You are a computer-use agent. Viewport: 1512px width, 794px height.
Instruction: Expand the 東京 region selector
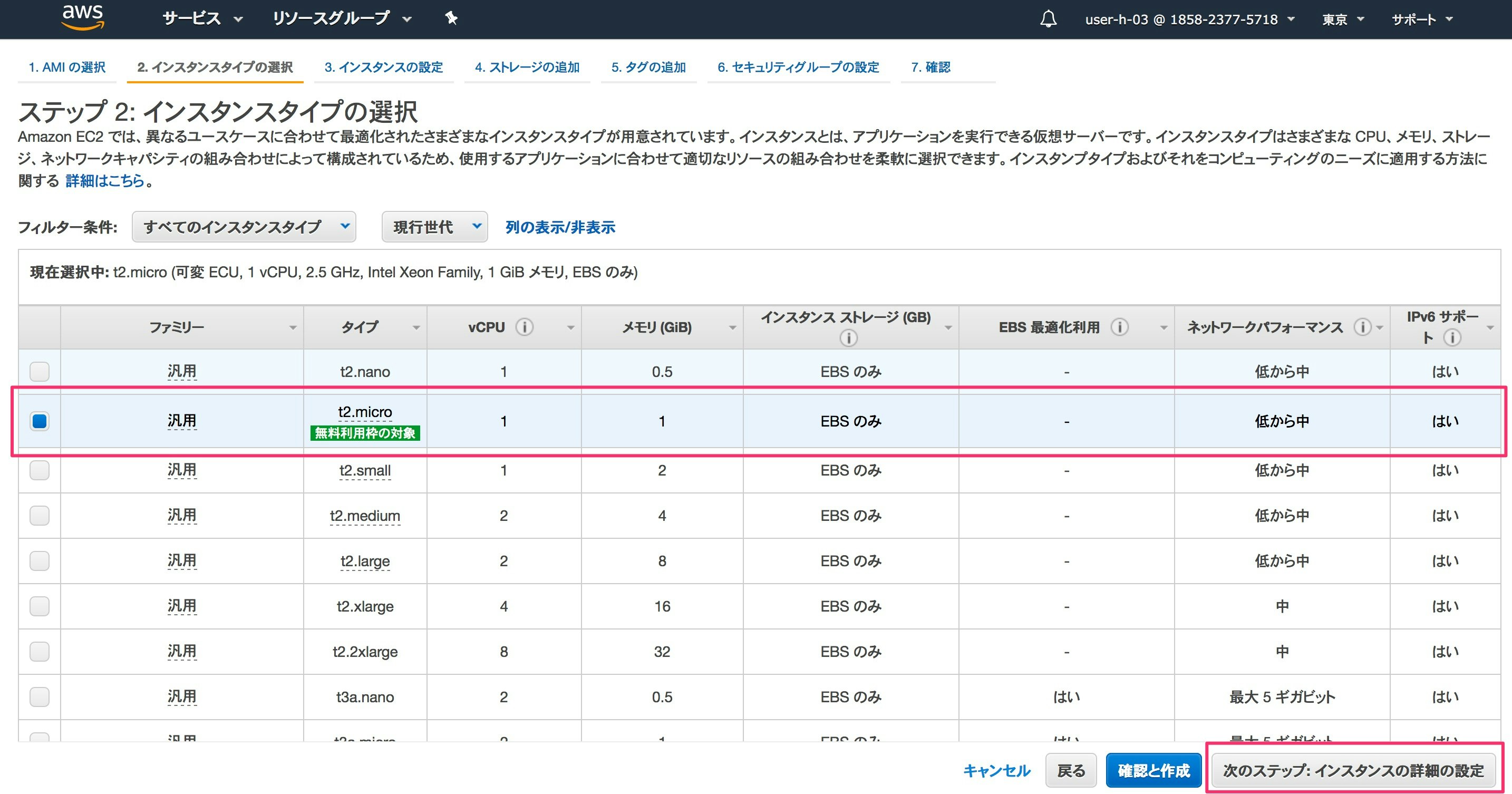(1342, 20)
